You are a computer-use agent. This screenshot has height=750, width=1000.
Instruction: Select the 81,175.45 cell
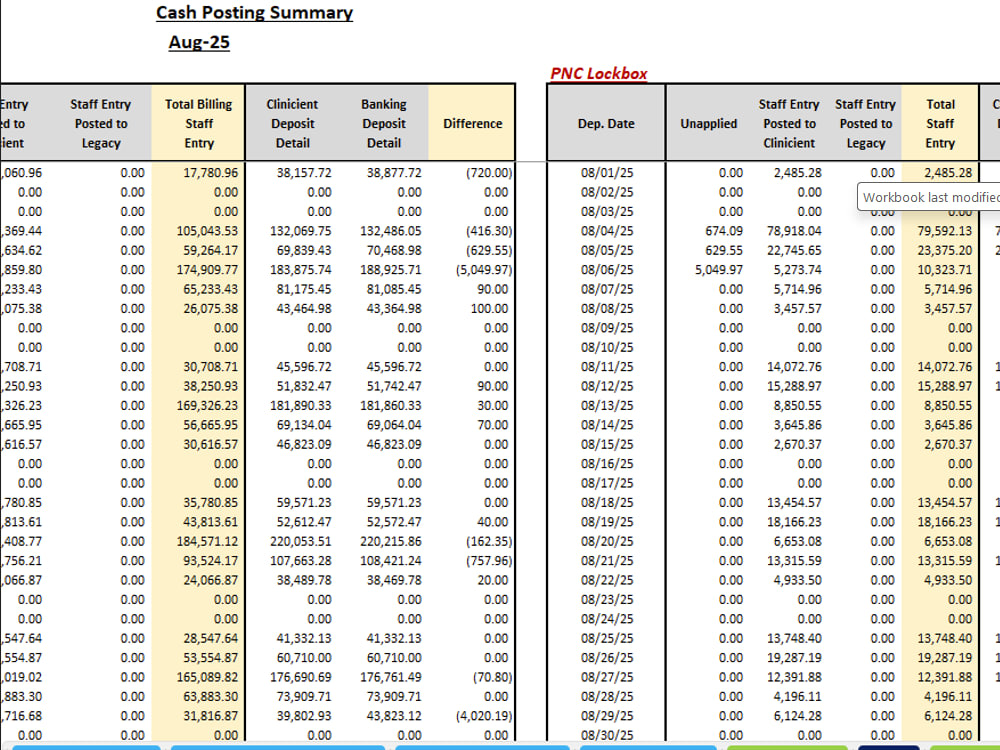(x=304, y=290)
